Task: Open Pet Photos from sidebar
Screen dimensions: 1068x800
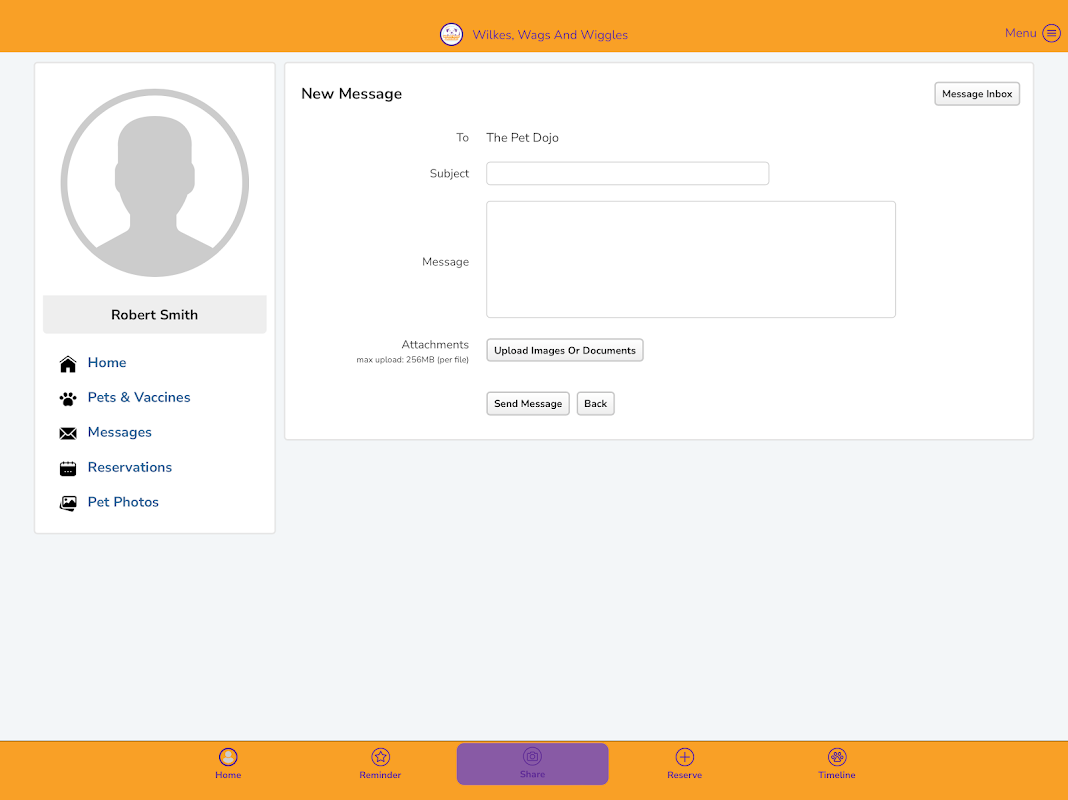Action: point(123,502)
